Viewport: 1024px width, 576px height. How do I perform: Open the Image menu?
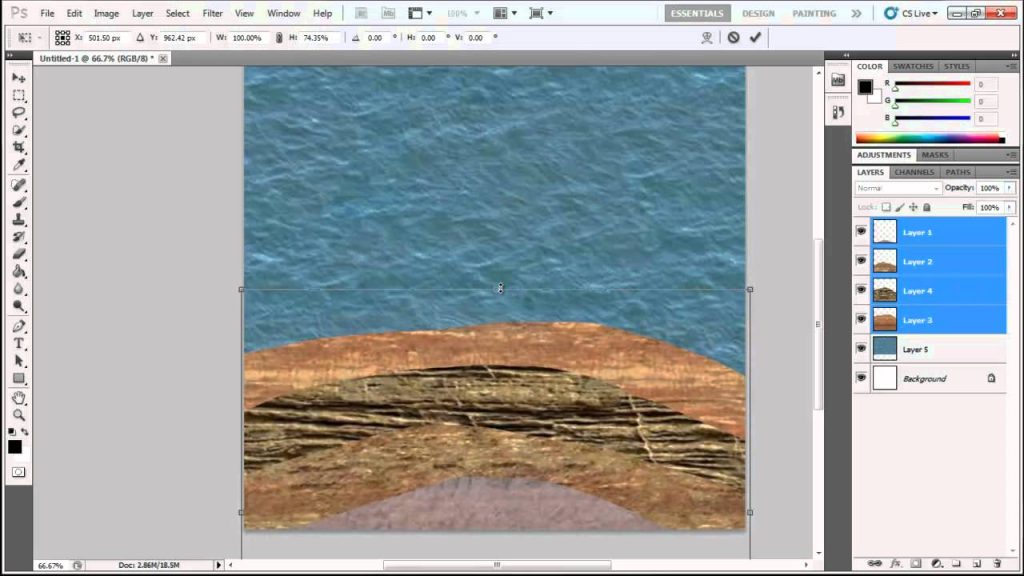coord(106,13)
